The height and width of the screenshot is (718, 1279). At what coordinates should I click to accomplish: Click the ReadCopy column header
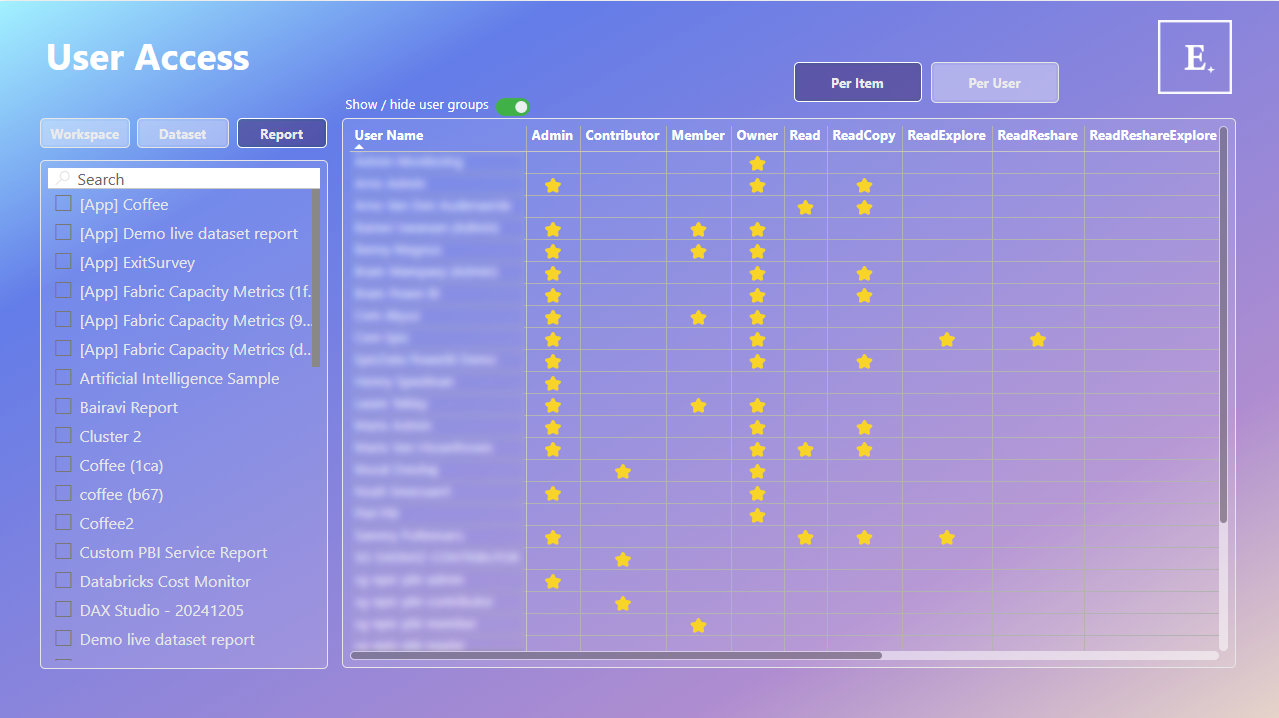coord(864,135)
